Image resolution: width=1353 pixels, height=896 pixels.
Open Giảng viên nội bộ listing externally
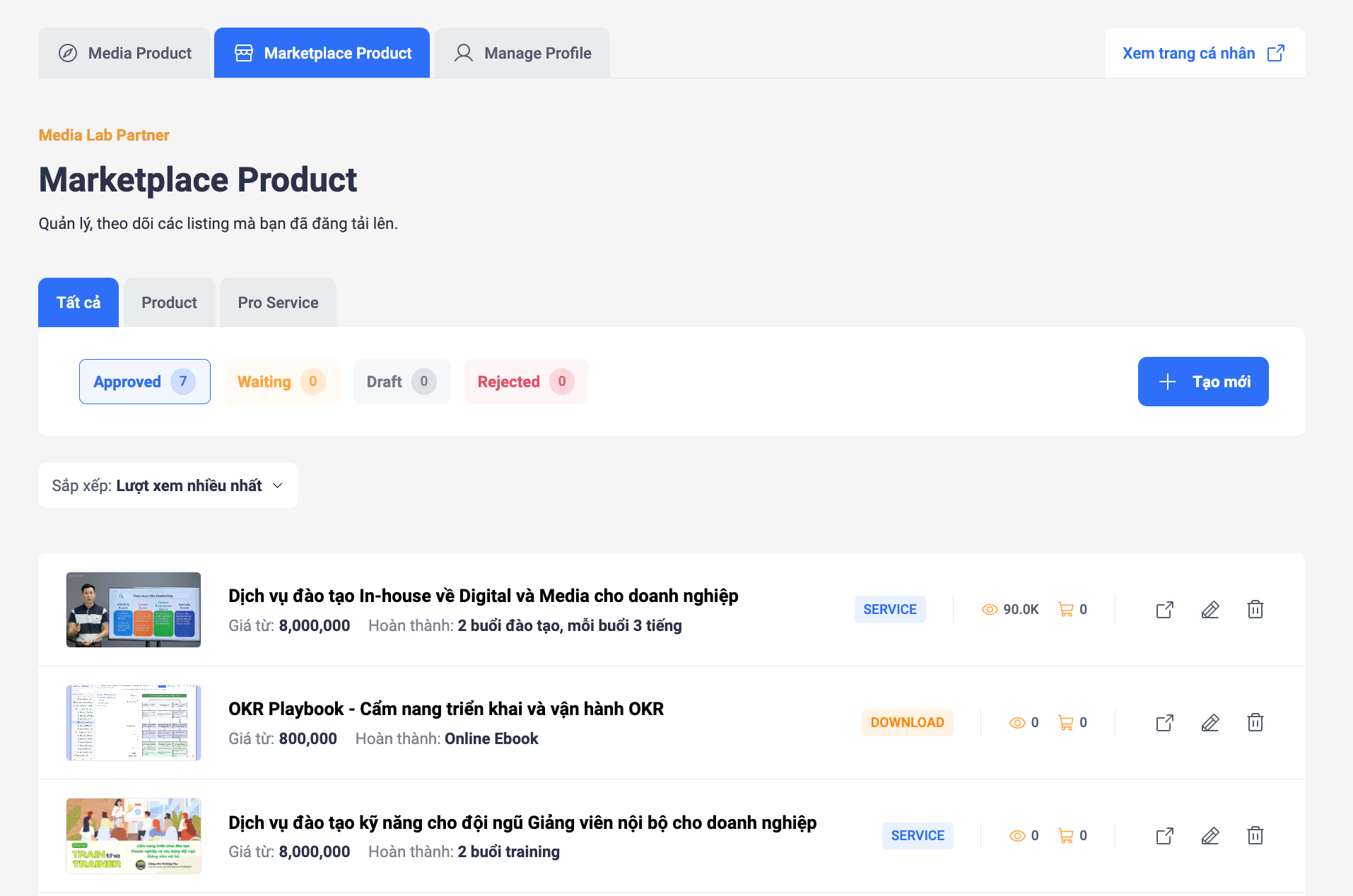pyautogui.click(x=1164, y=835)
